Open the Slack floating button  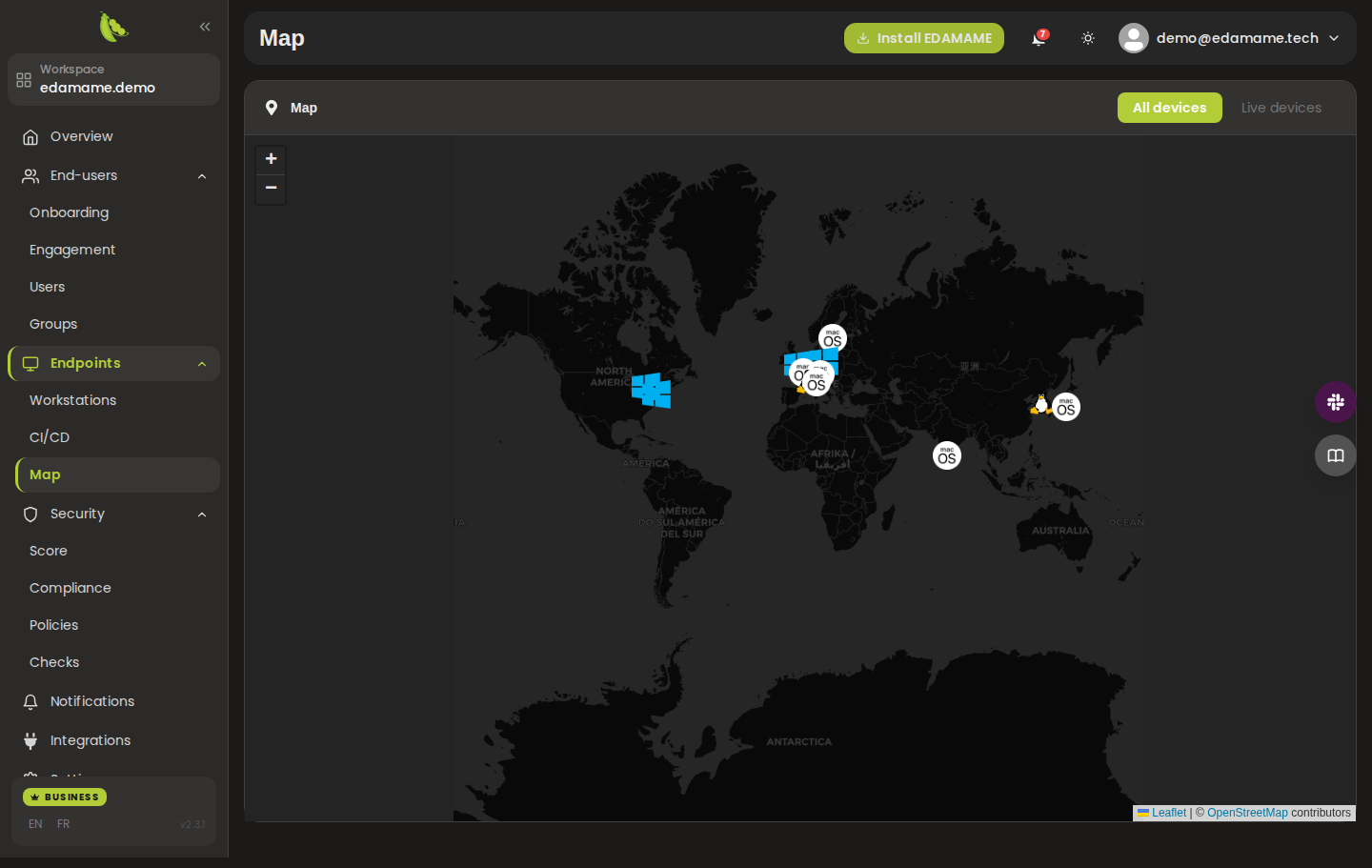click(x=1336, y=402)
